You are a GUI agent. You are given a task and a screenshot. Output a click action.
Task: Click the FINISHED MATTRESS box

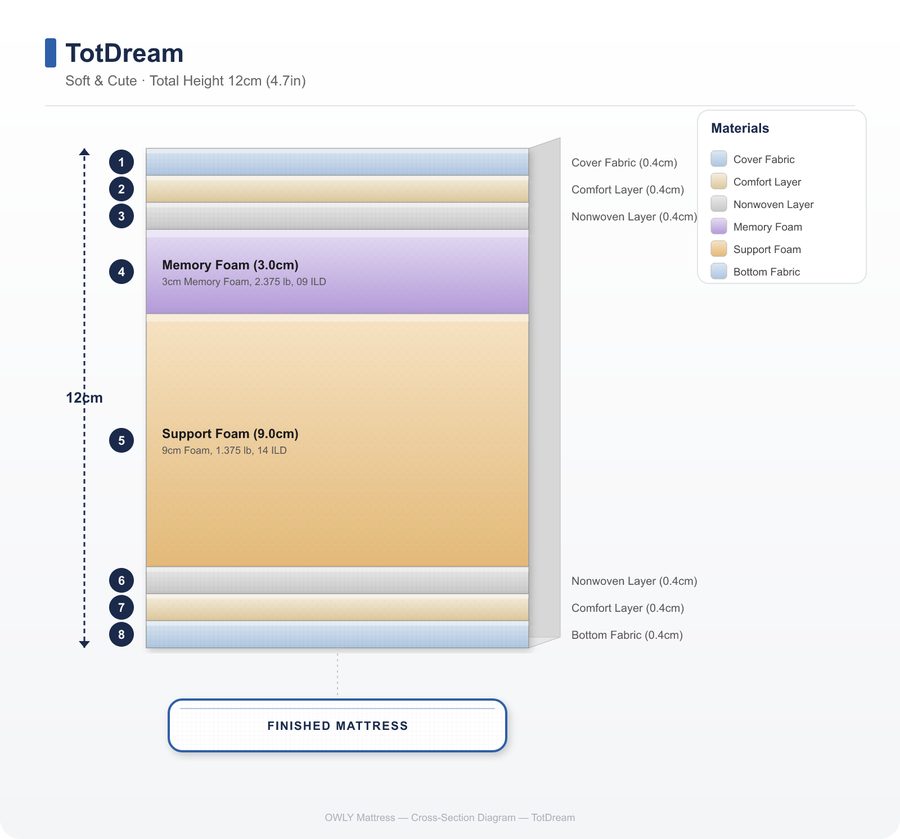click(x=338, y=725)
